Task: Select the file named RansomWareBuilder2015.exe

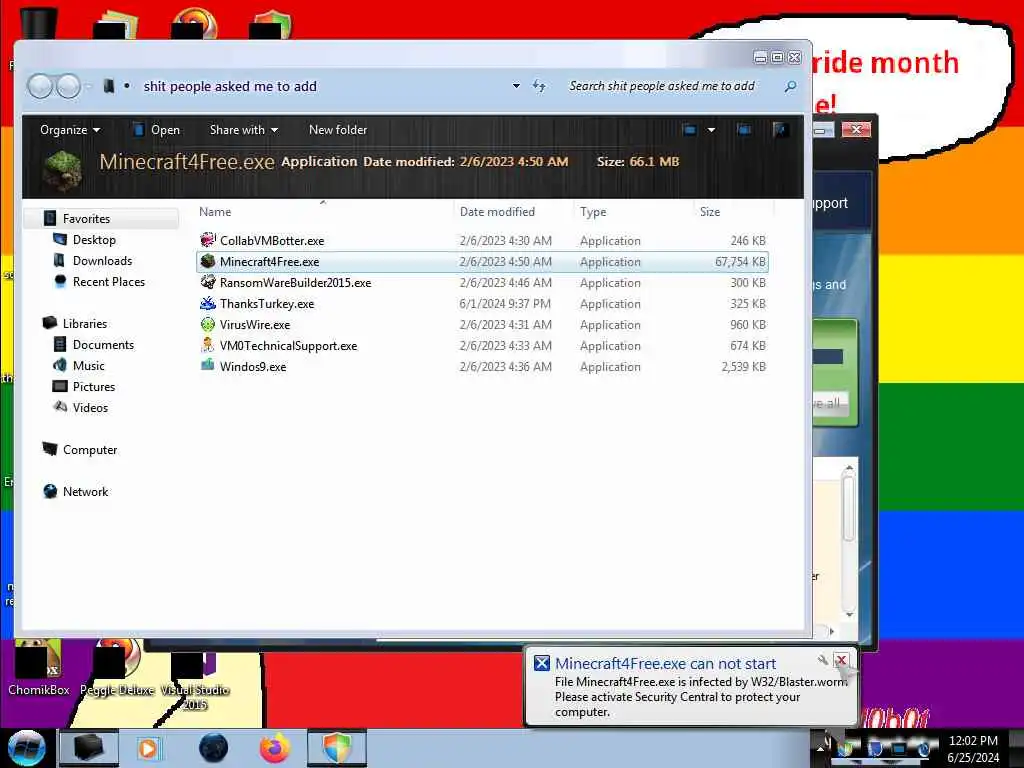Action: (x=295, y=283)
